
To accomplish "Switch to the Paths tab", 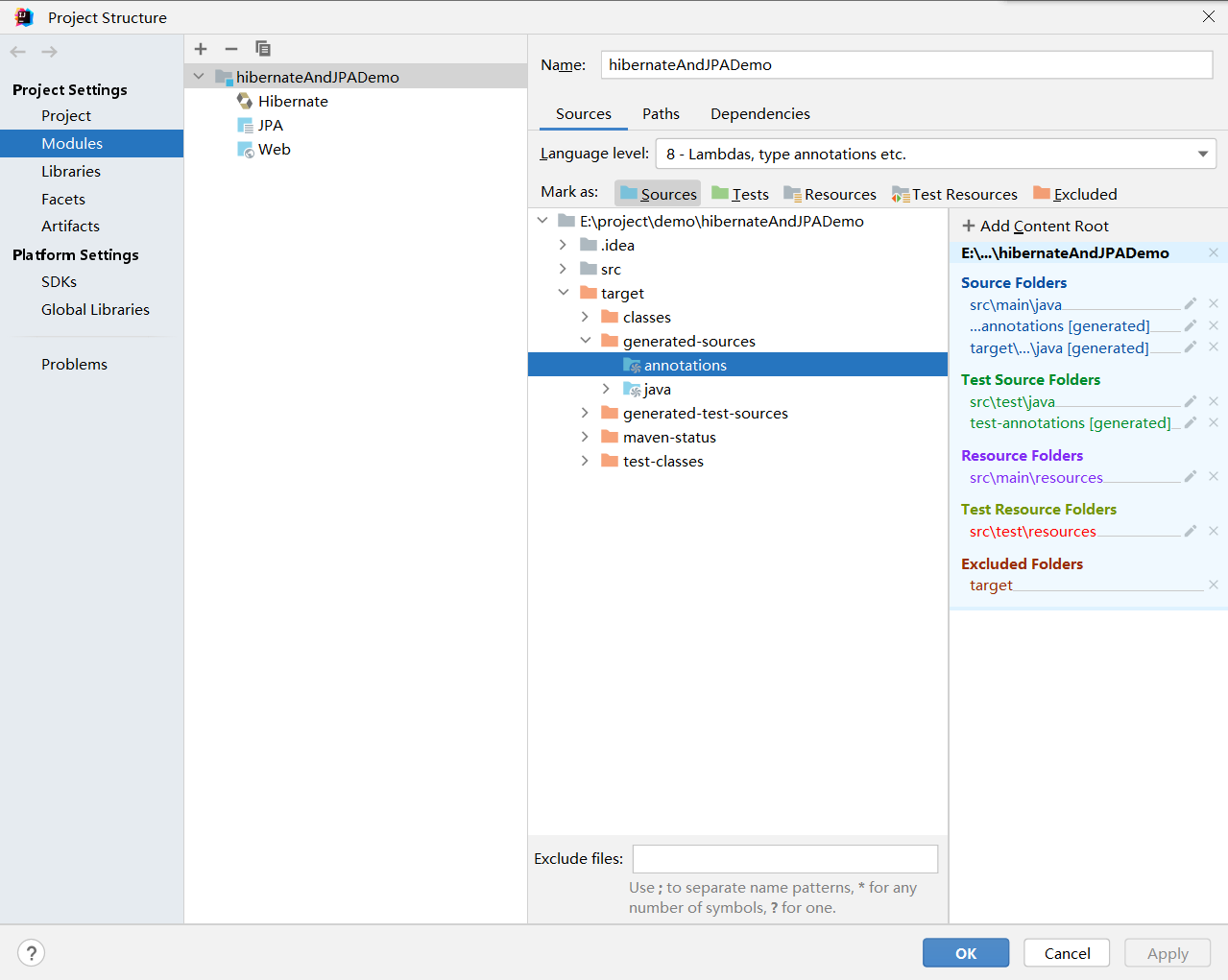I will (661, 113).
